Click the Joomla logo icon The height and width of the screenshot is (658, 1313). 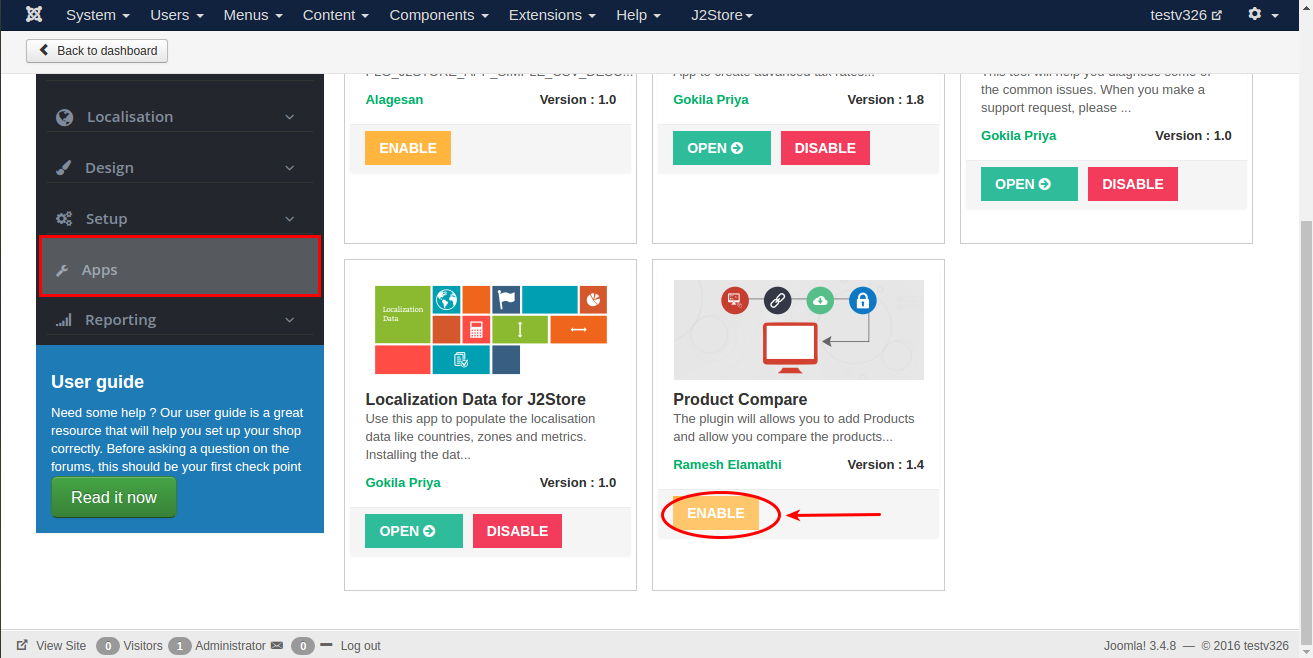(x=35, y=15)
